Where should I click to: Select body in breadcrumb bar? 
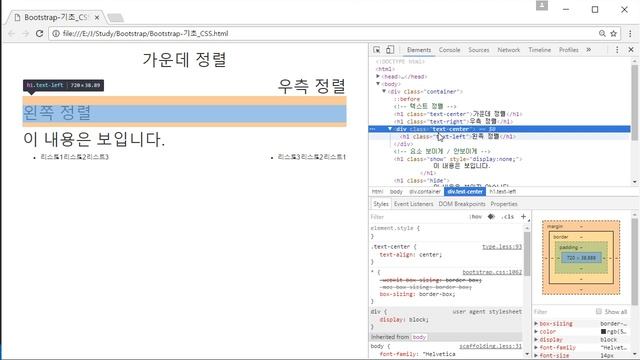(396, 191)
